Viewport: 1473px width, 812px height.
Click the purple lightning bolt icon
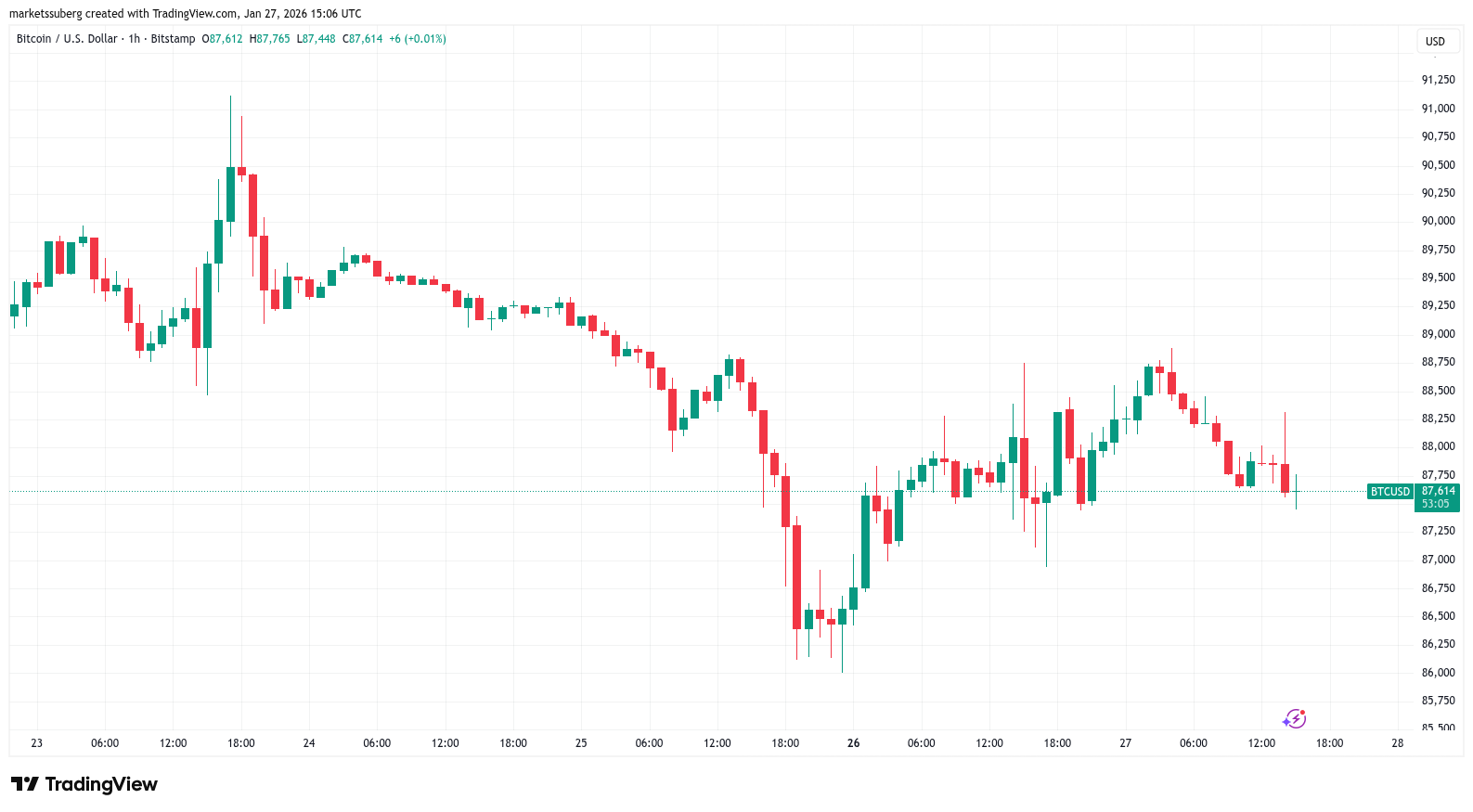pyautogui.click(x=1295, y=719)
